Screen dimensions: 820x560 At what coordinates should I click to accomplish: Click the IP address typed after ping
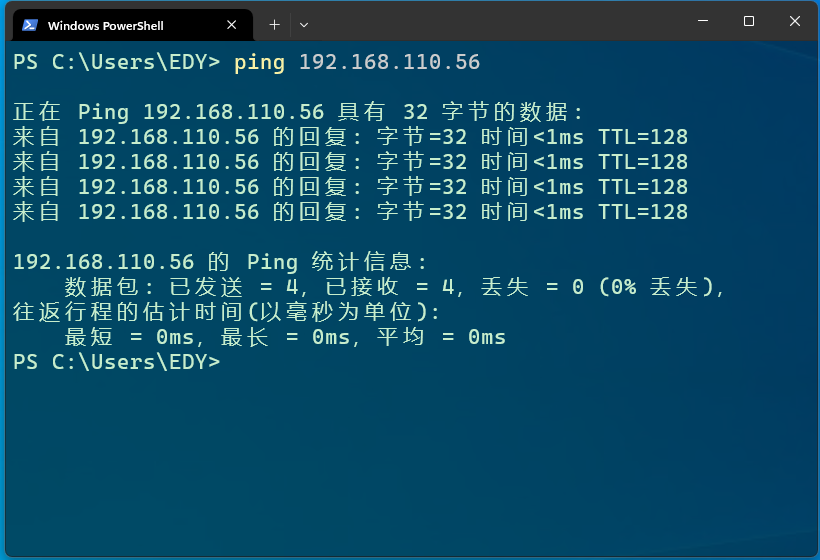[390, 62]
